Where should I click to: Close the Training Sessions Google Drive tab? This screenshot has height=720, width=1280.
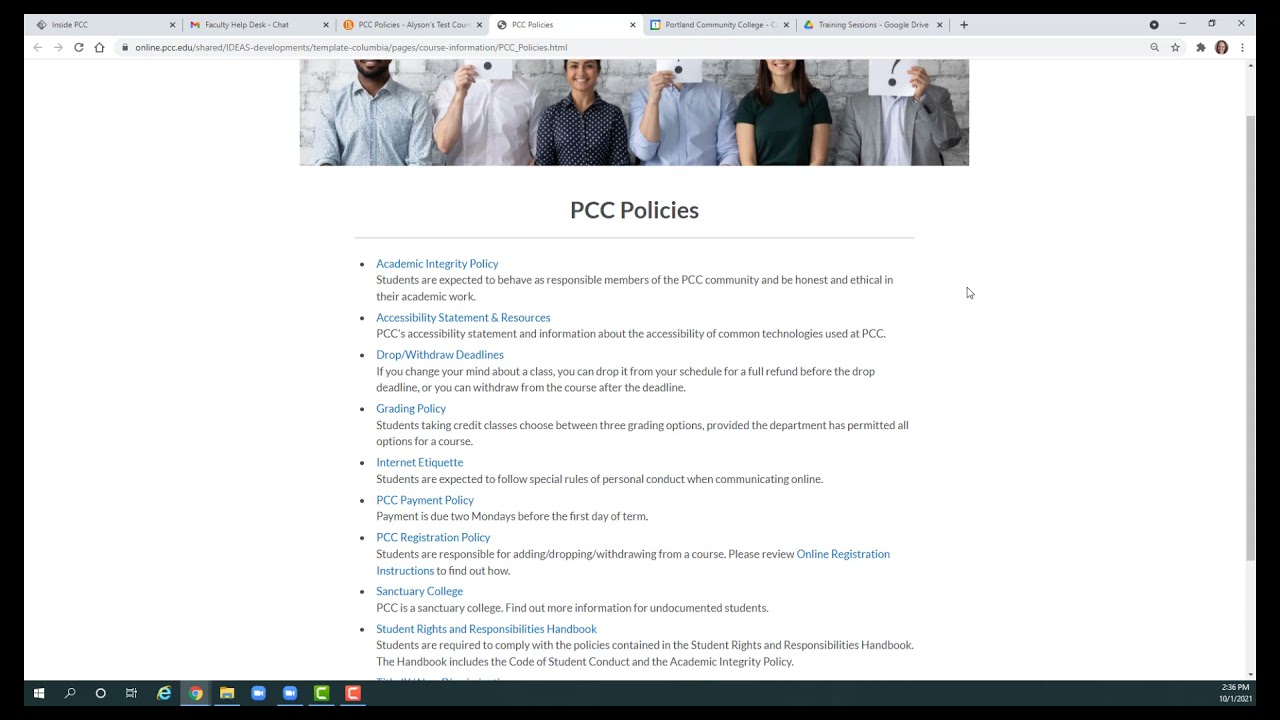click(939, 25)
